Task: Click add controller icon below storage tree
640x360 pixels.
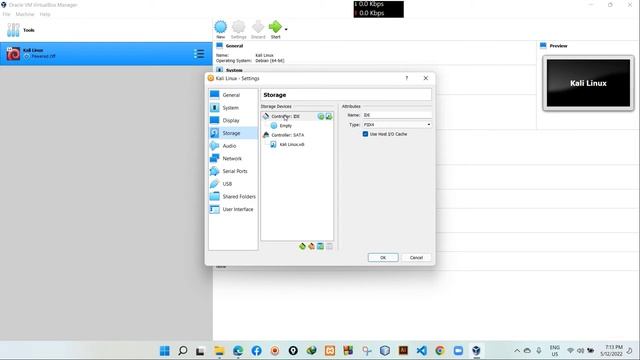Action: [302, 246]
